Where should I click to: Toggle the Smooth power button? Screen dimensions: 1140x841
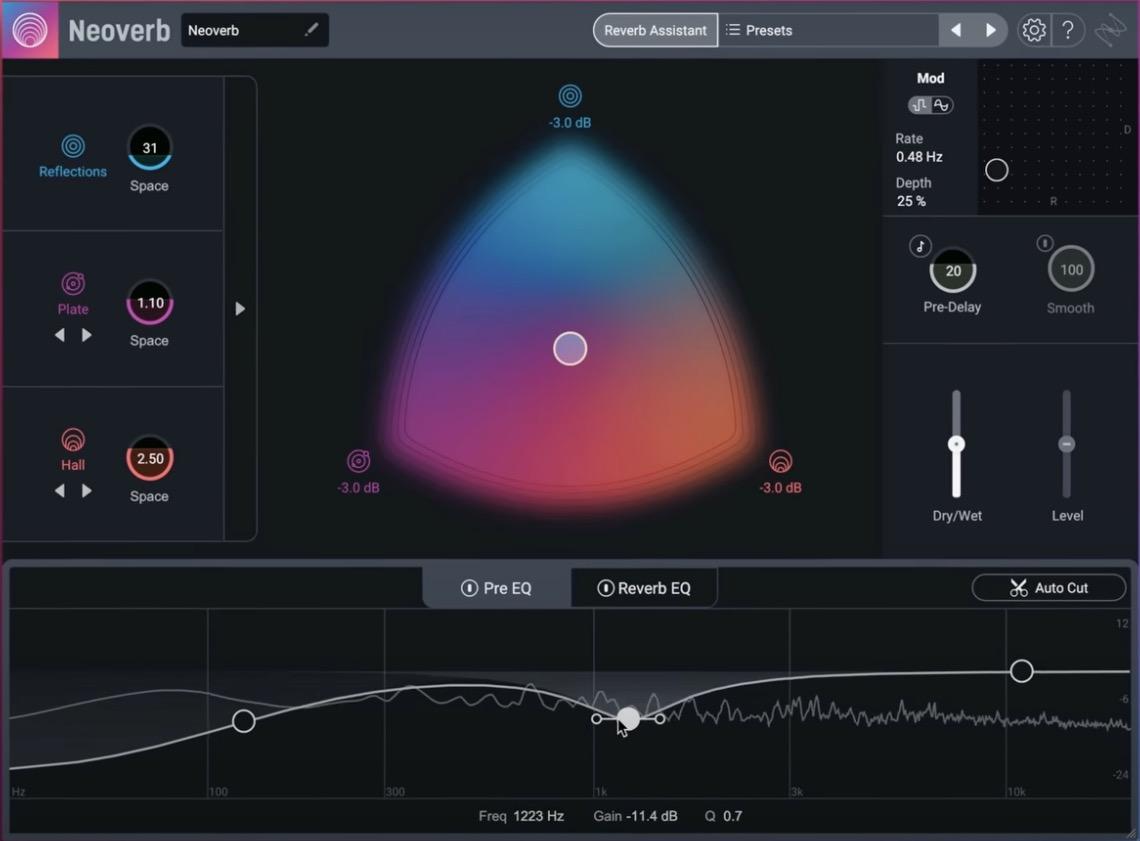(1044, 244)
